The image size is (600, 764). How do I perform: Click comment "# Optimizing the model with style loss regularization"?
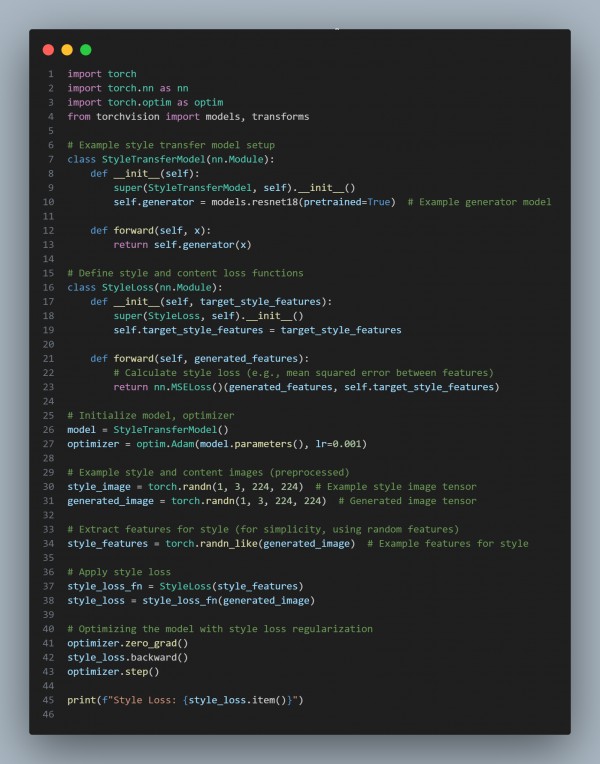[x=220, y=629]
